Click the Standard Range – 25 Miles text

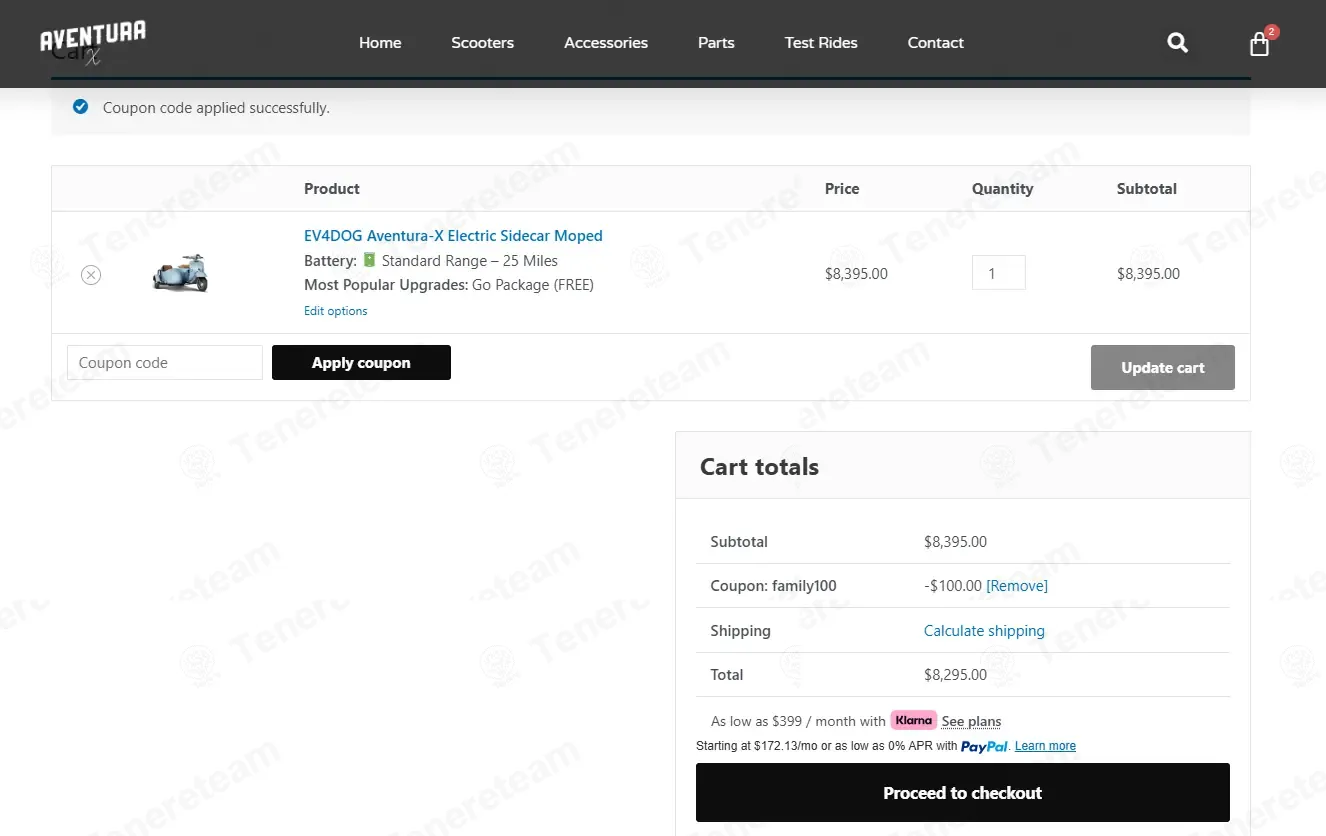pos(470,261)
